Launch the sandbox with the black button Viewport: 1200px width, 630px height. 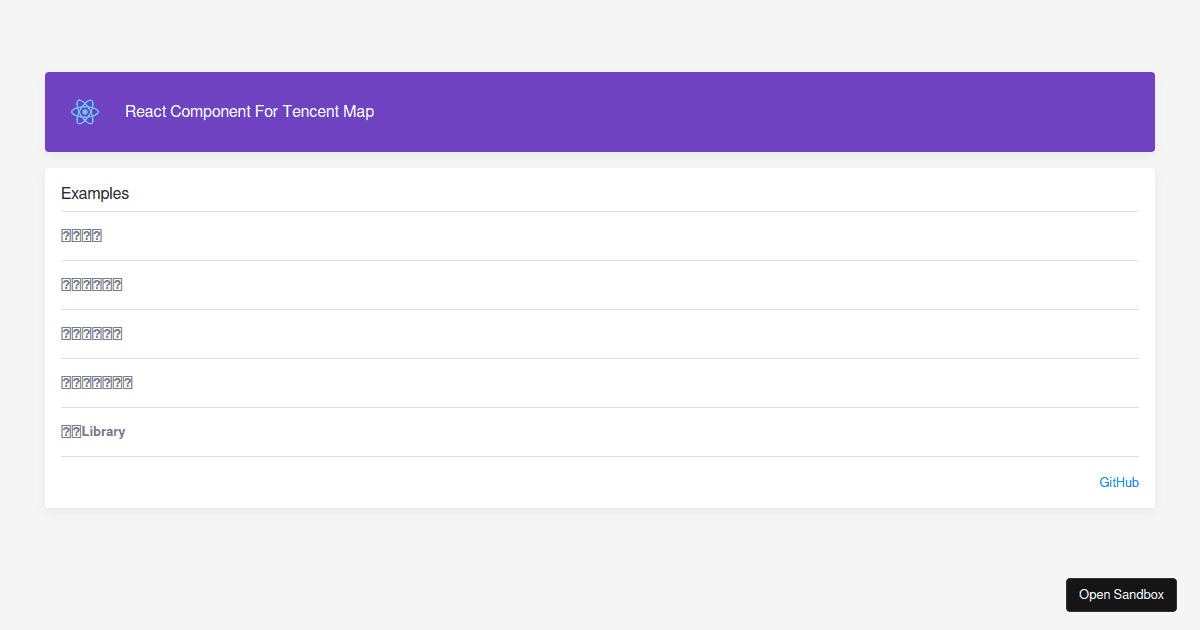point(1121,595)
